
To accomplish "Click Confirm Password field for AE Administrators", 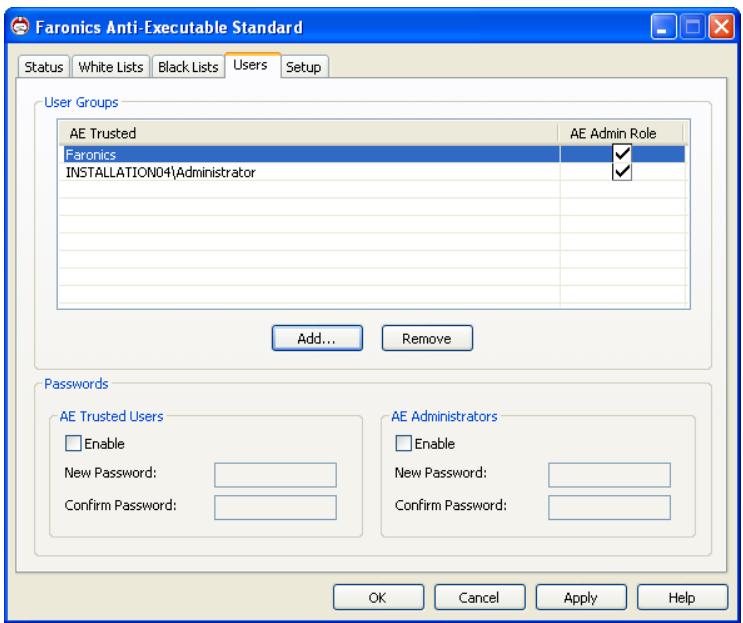I will click(609, 507).
